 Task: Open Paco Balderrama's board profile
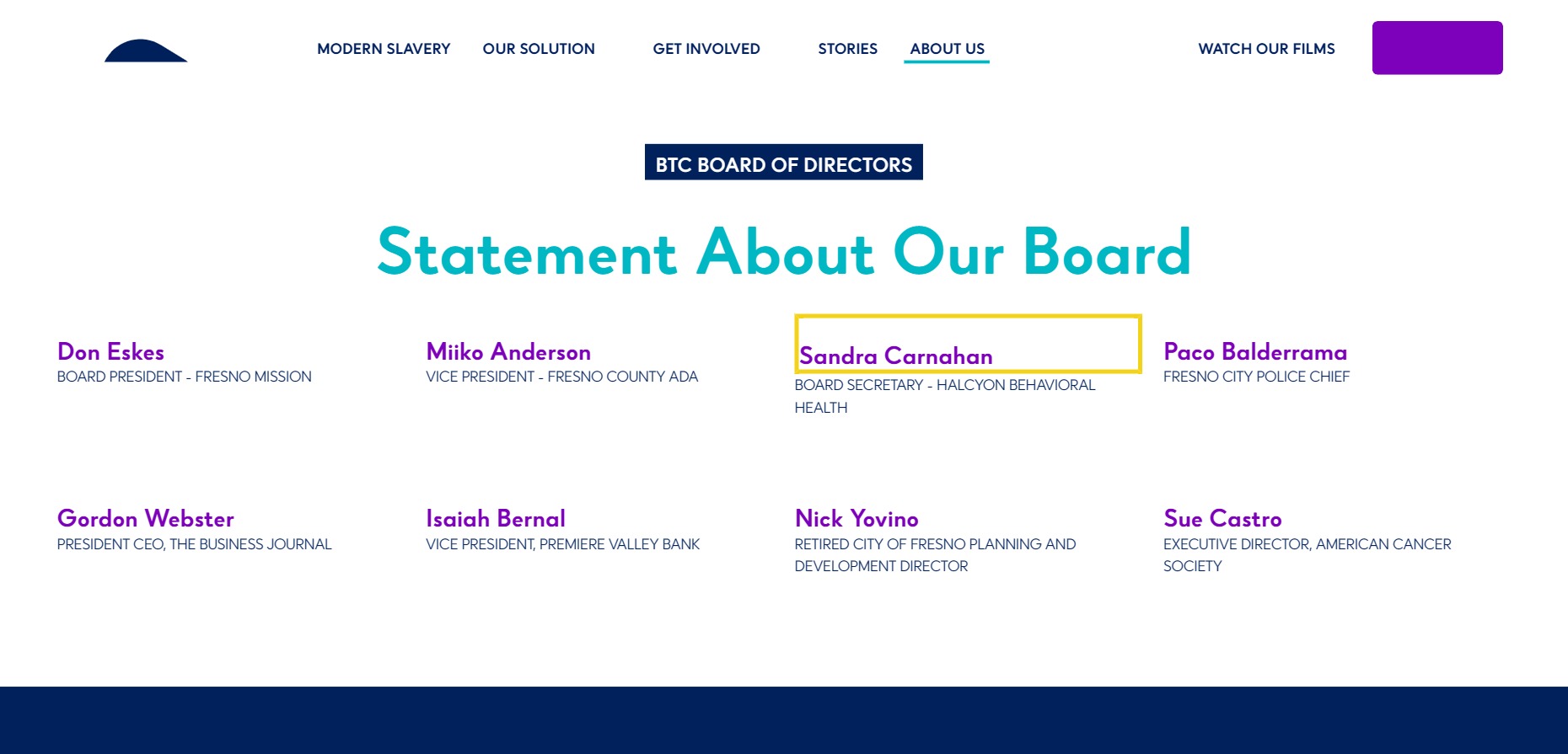tap(1255, 351)
